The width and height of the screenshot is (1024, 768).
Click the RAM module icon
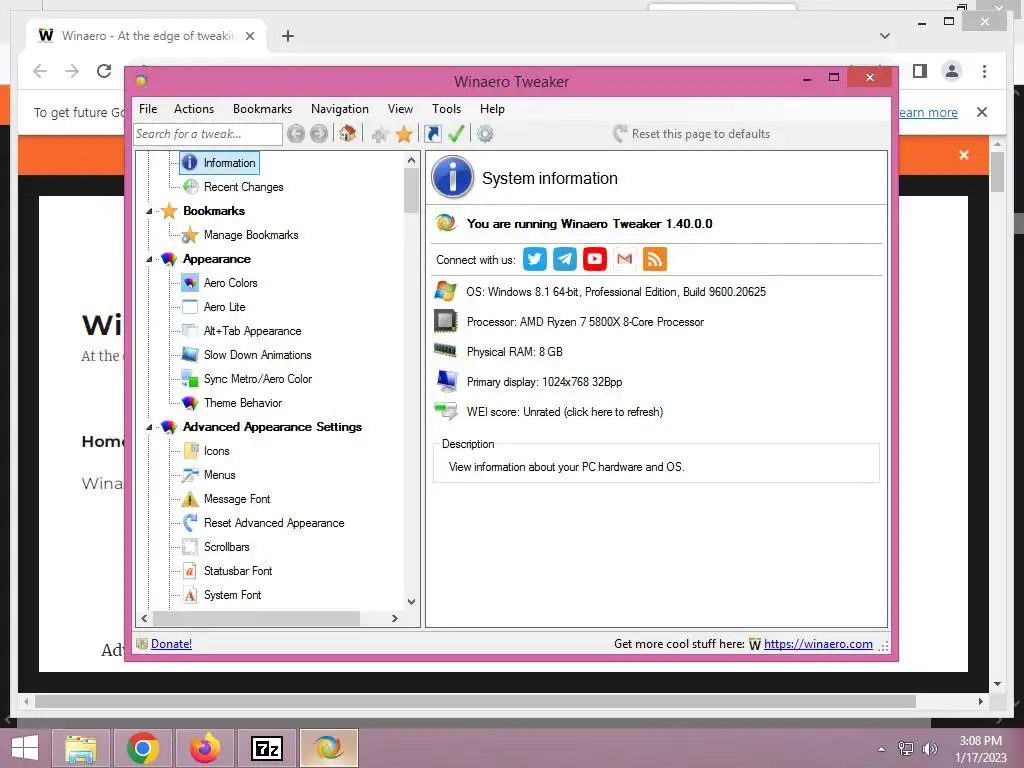tap(445, 351)
